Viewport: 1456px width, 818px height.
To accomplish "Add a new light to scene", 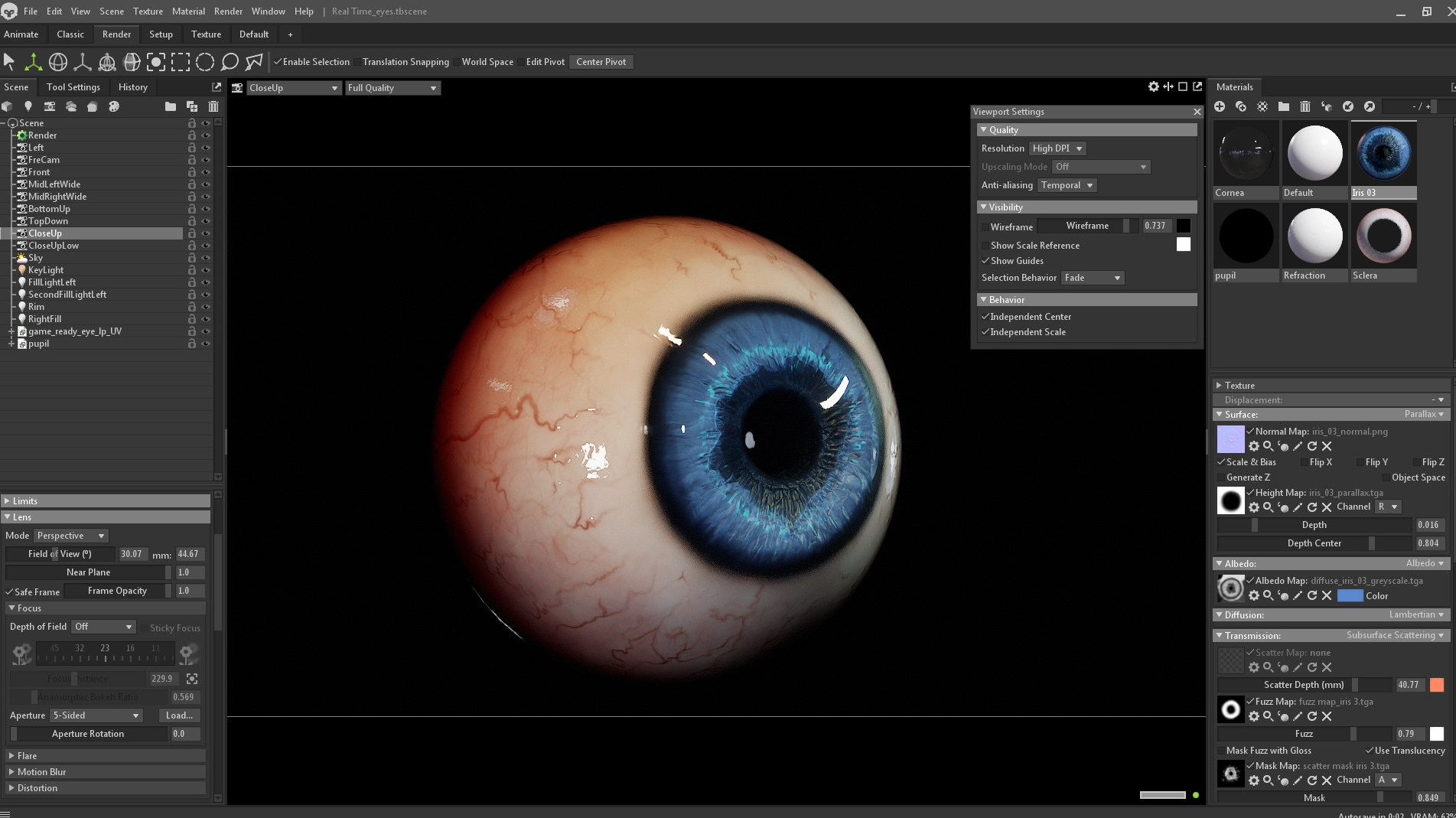I will click(28, 106).
